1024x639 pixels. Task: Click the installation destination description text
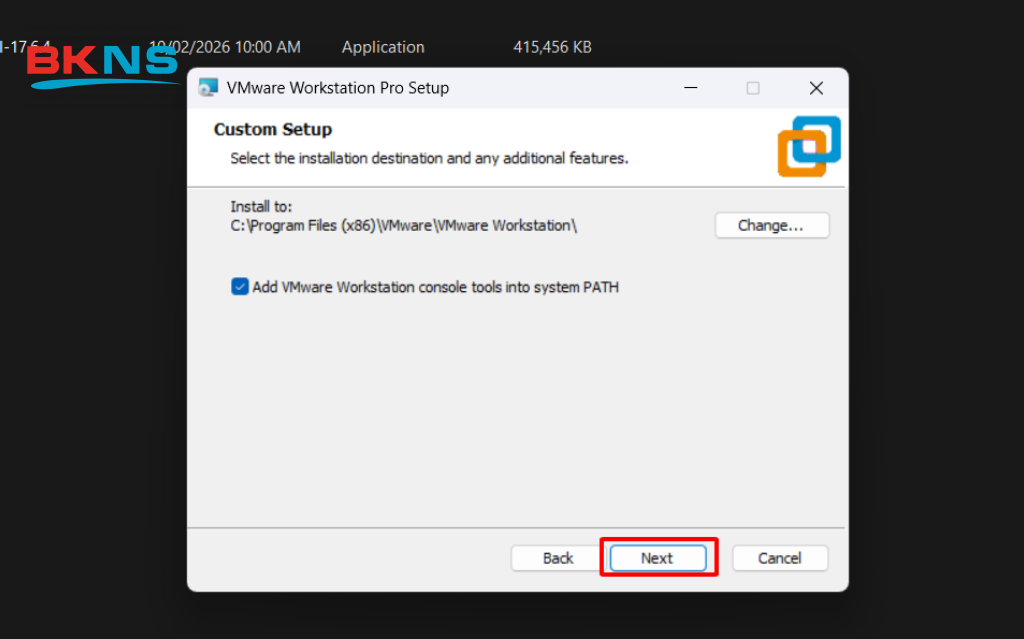point(429,158)
